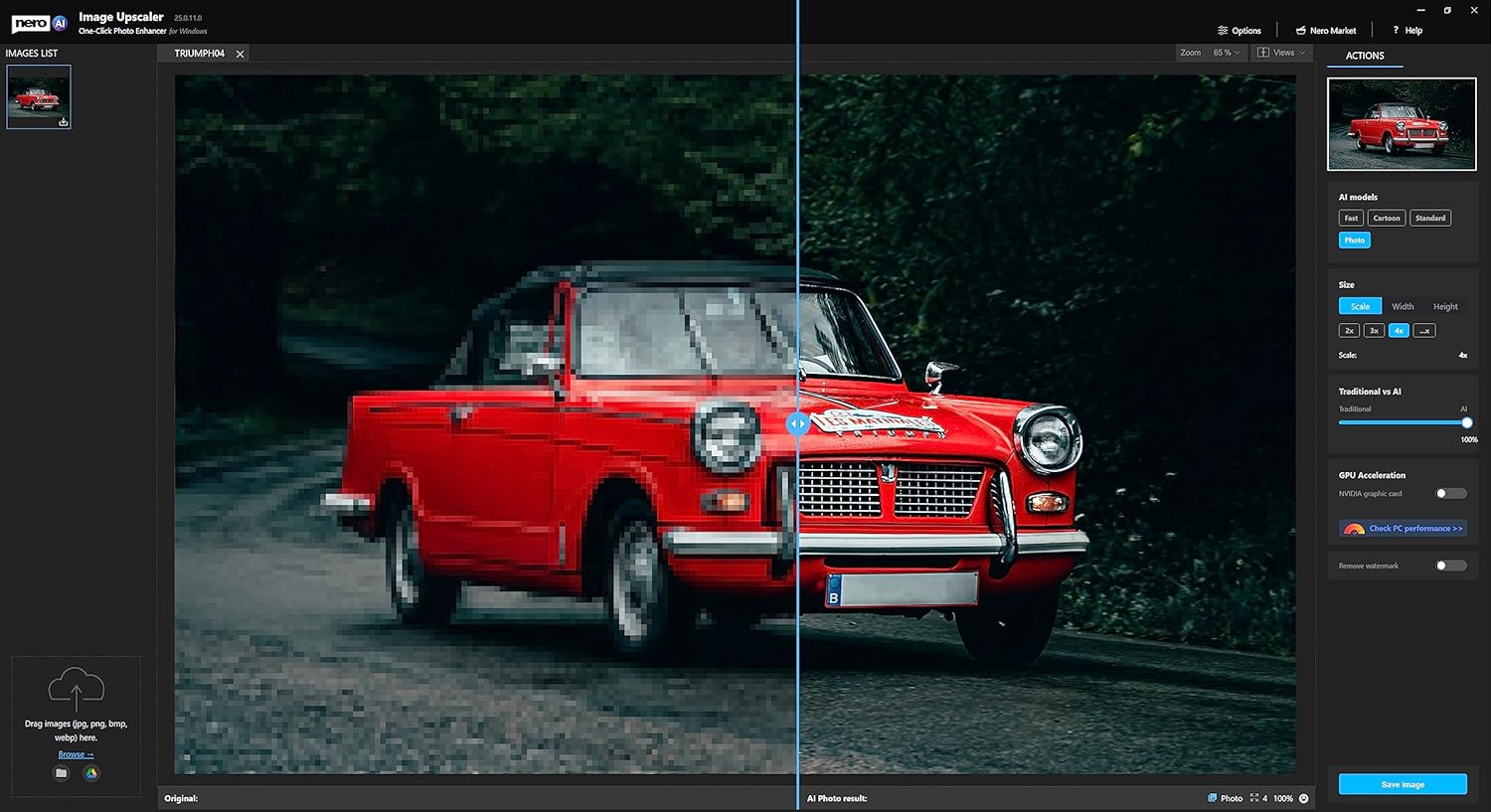Click the Save image button
Image resolution: width=1491 pixels, height=812 pixels.
[1403, 784]
